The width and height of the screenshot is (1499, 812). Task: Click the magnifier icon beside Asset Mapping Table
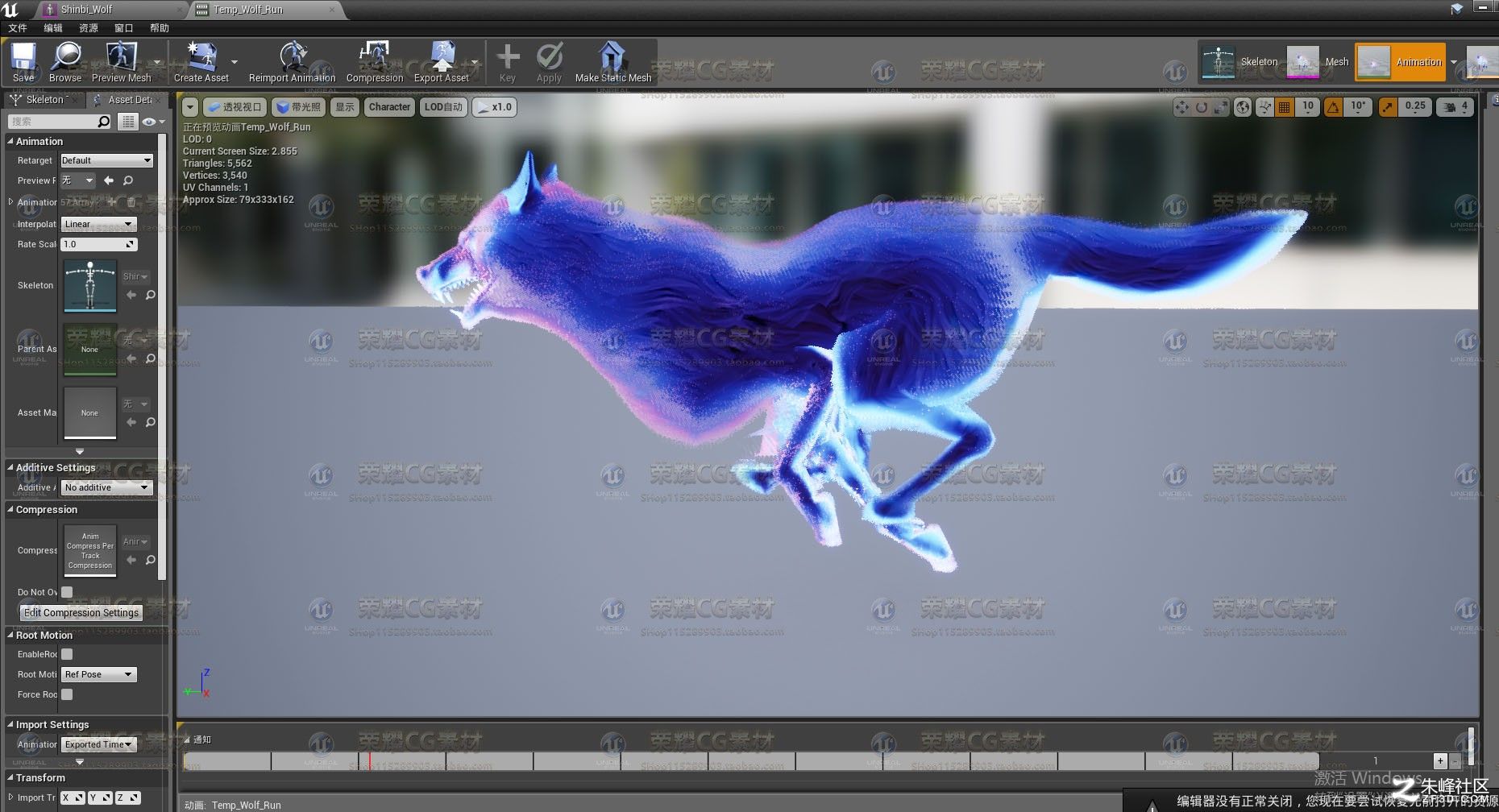click(150, 422)
